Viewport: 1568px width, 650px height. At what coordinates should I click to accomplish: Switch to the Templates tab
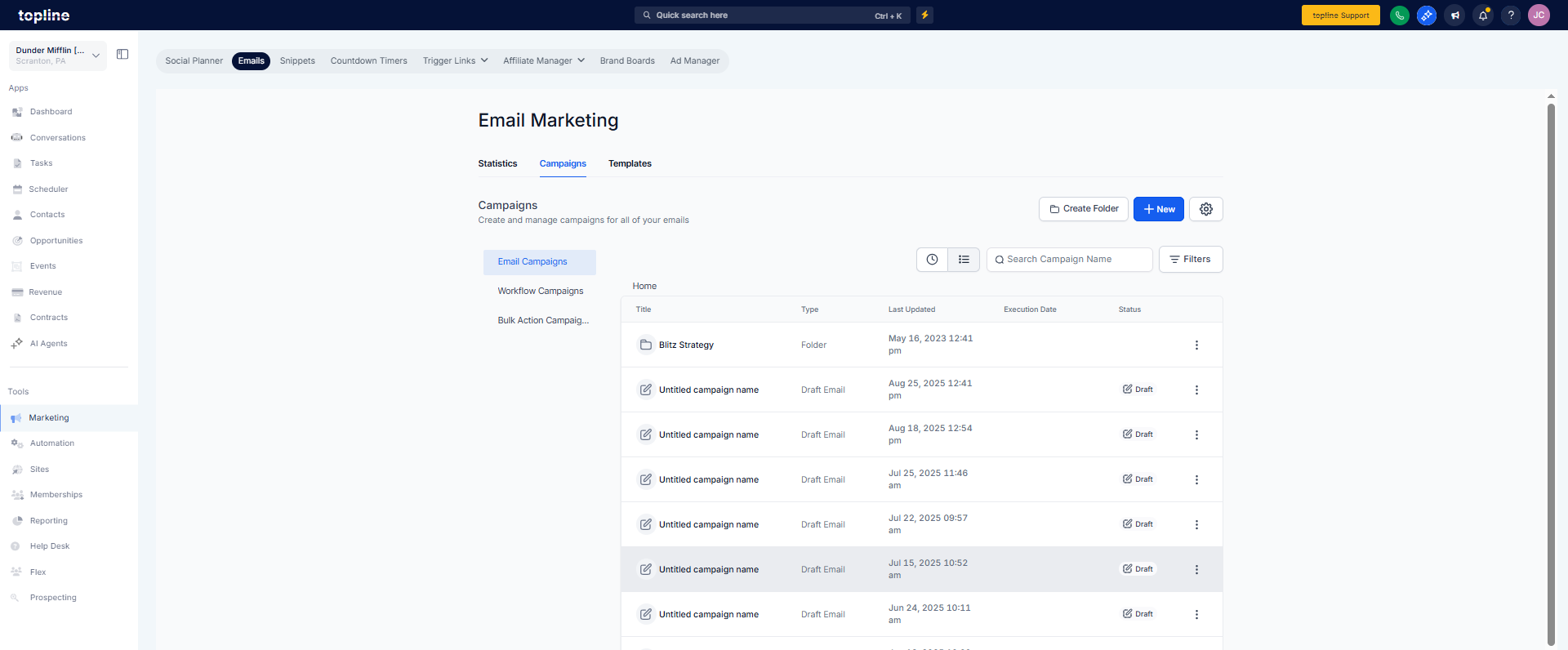(630, 164)
